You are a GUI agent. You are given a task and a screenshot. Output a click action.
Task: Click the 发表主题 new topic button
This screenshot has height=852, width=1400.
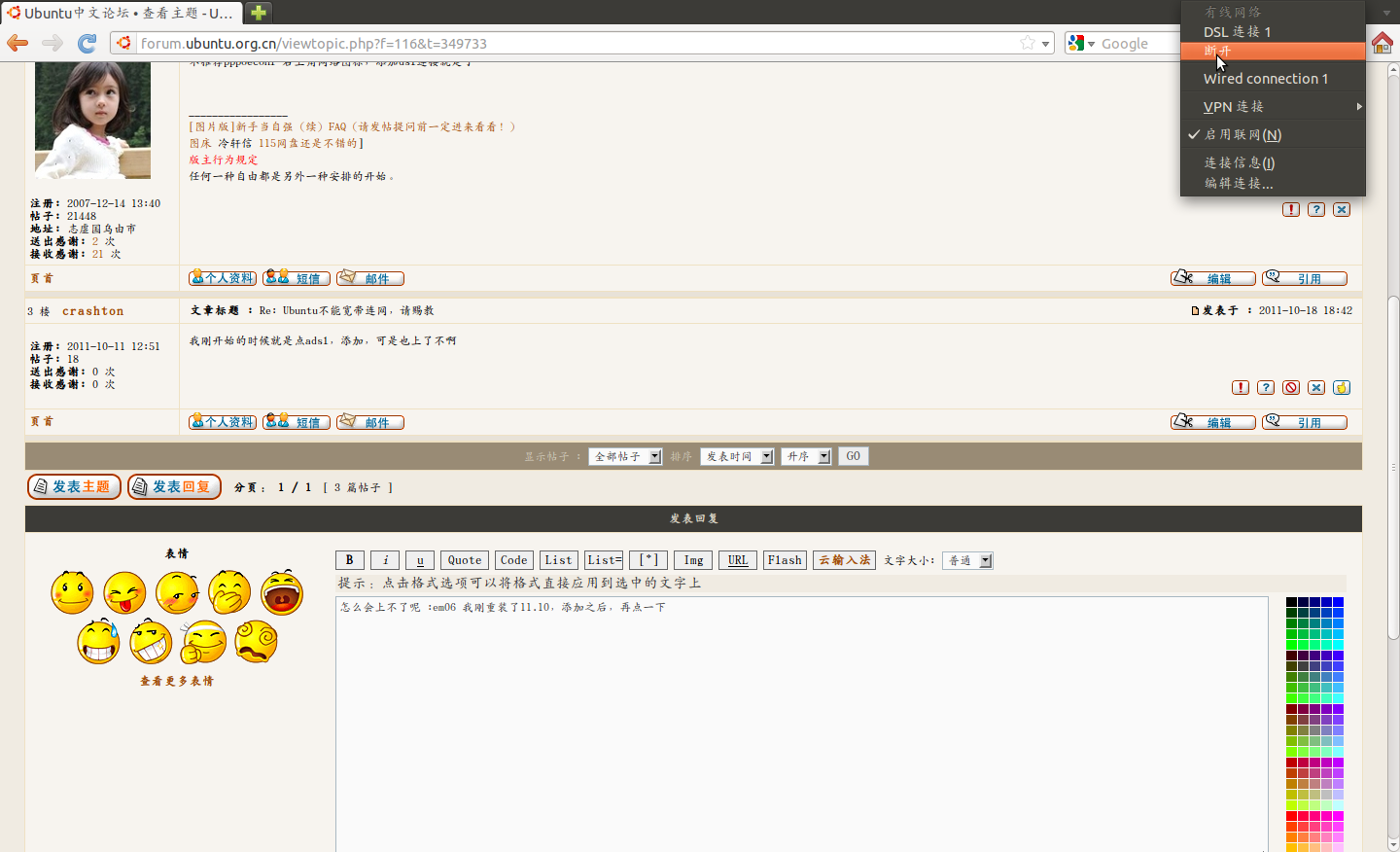click(74, 486)
